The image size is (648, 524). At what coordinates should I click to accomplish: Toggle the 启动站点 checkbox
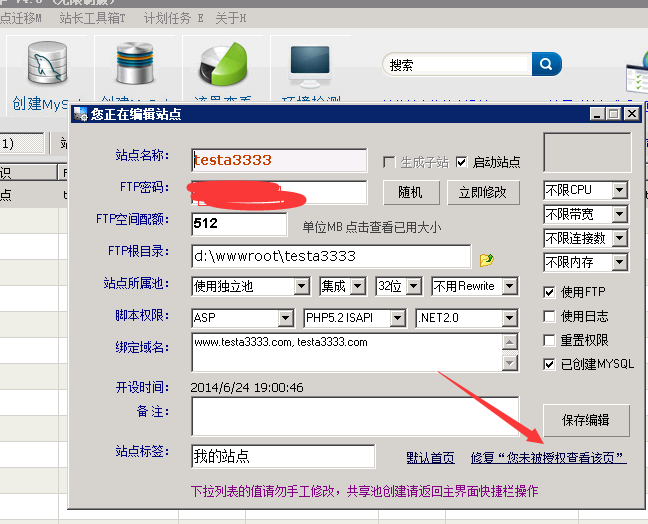click(461, 162)
